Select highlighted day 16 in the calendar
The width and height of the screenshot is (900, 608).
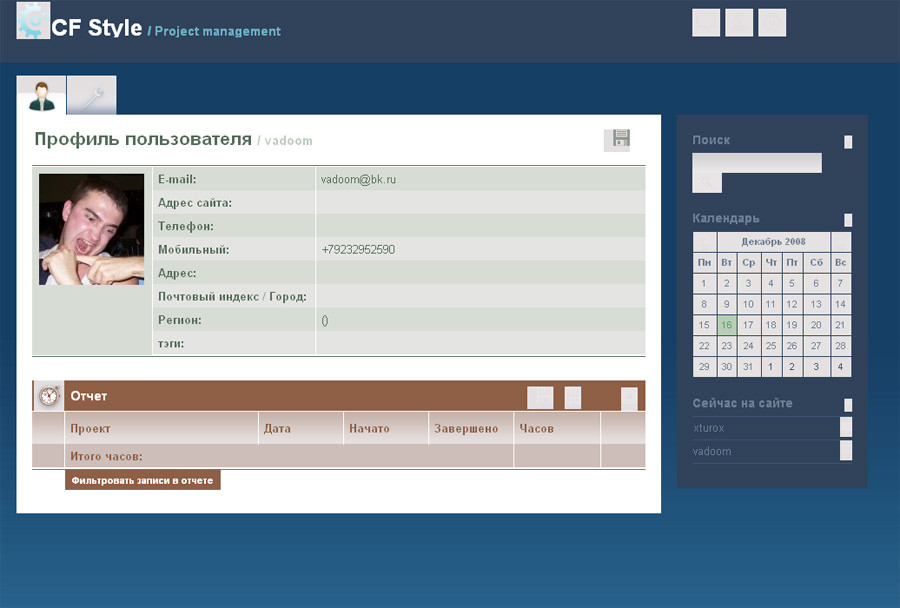[x=726, y=325]
